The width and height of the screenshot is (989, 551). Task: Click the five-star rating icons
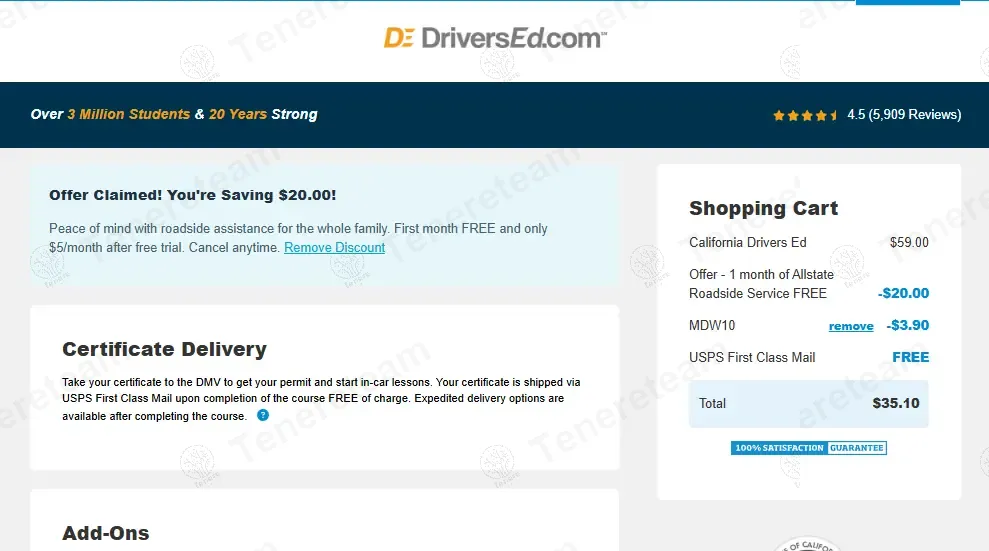(x=805, y=115)
